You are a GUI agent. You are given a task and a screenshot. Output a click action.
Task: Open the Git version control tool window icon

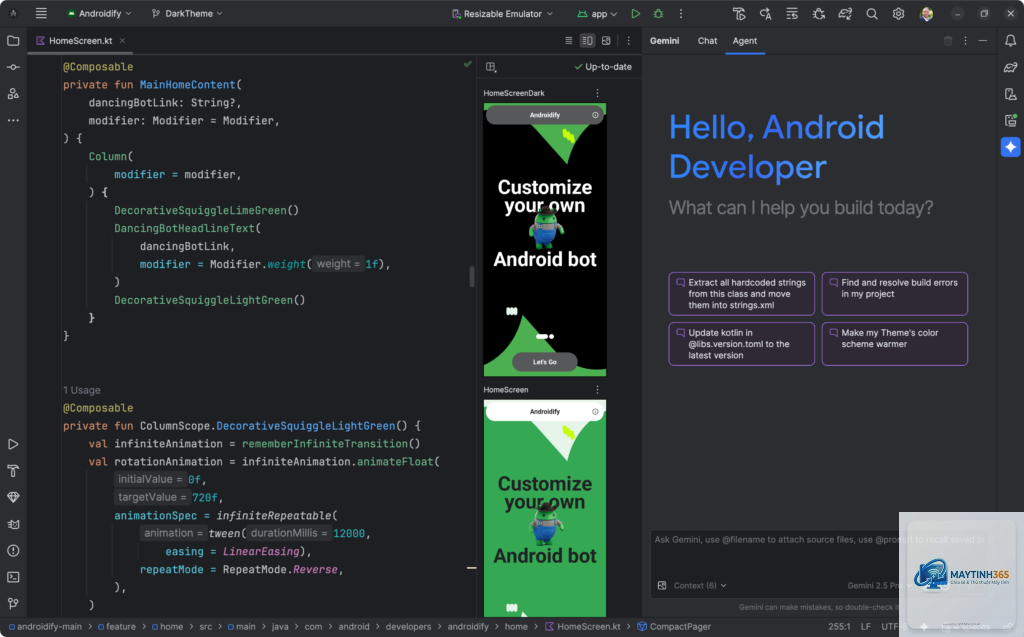click(x=13, y=604)
